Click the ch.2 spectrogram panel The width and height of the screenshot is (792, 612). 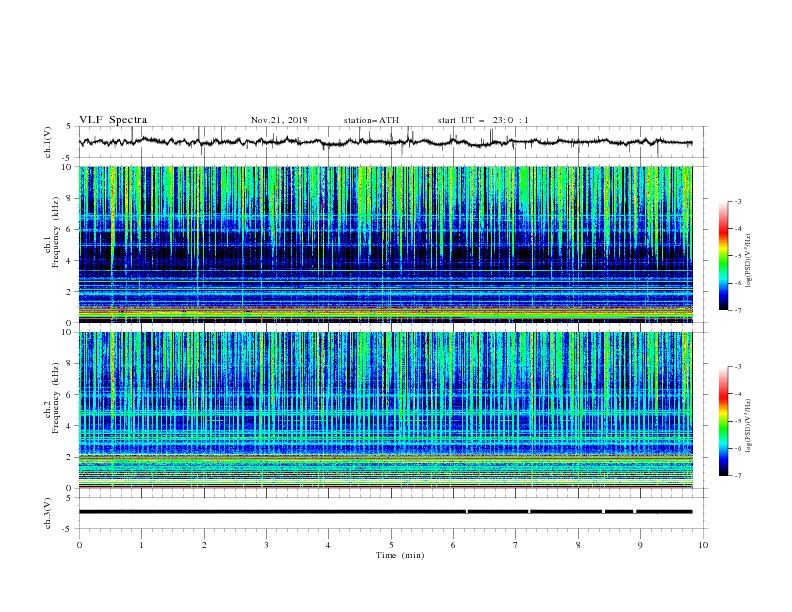385,410
